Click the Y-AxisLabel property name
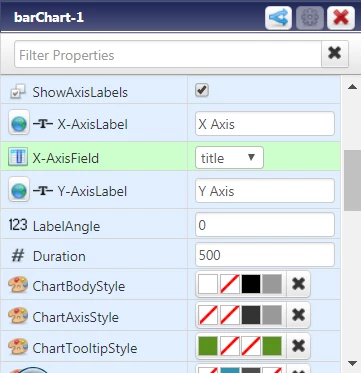This screenshot has width=361, height=373. tap(92, 191)
